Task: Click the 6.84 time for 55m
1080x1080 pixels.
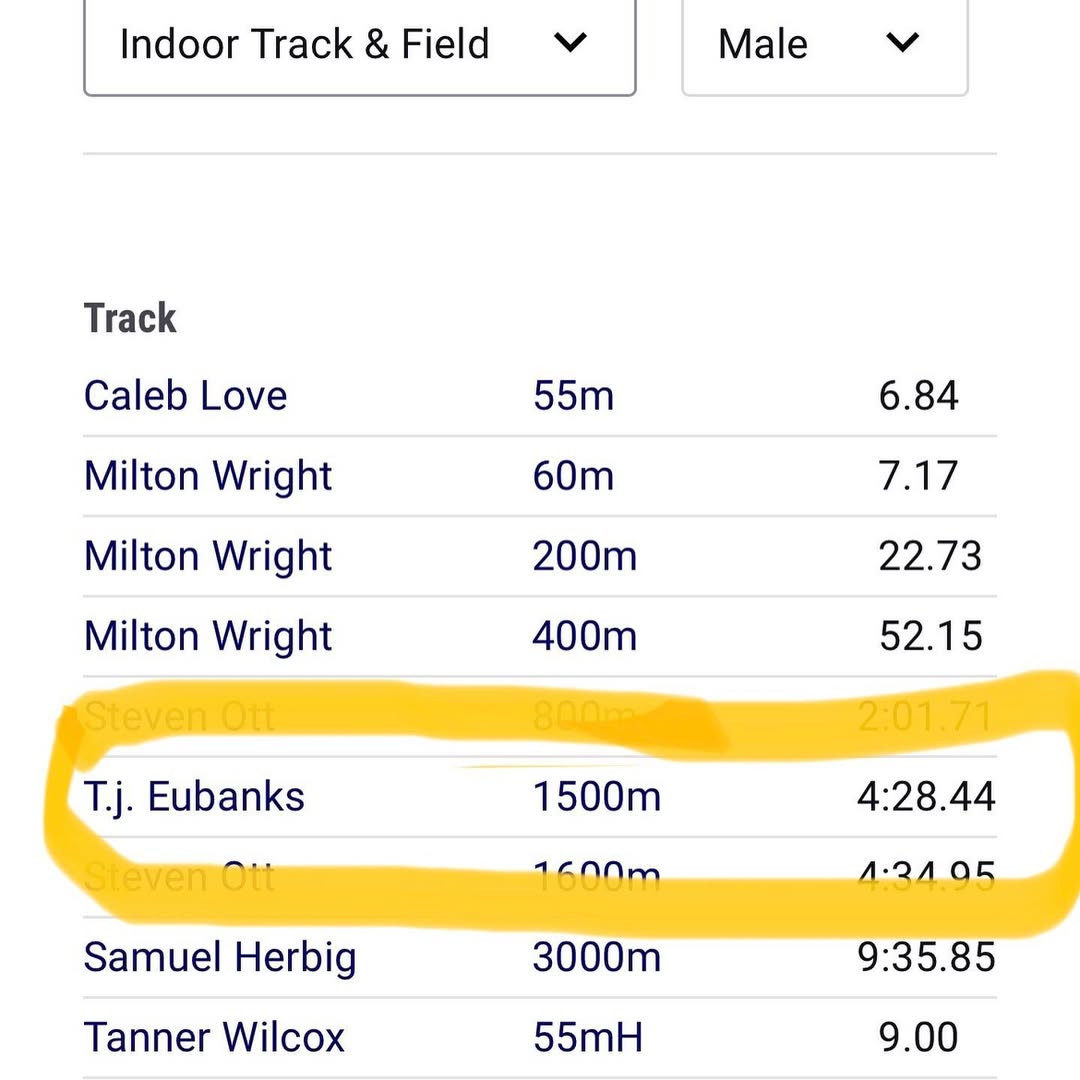Action: coord(918,396)
